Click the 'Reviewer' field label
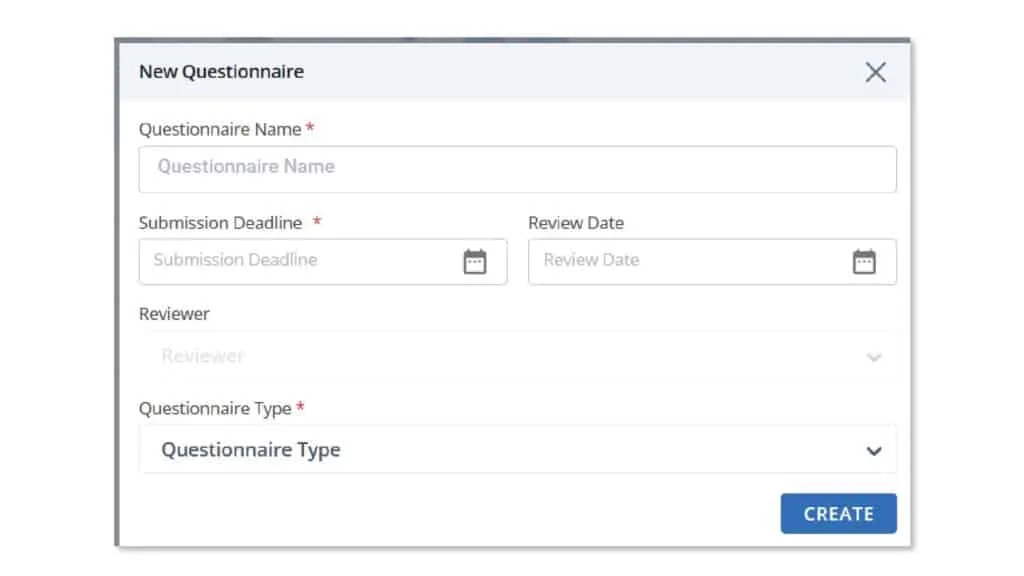This screenshot has height=576, width=1024. point(174,314)
